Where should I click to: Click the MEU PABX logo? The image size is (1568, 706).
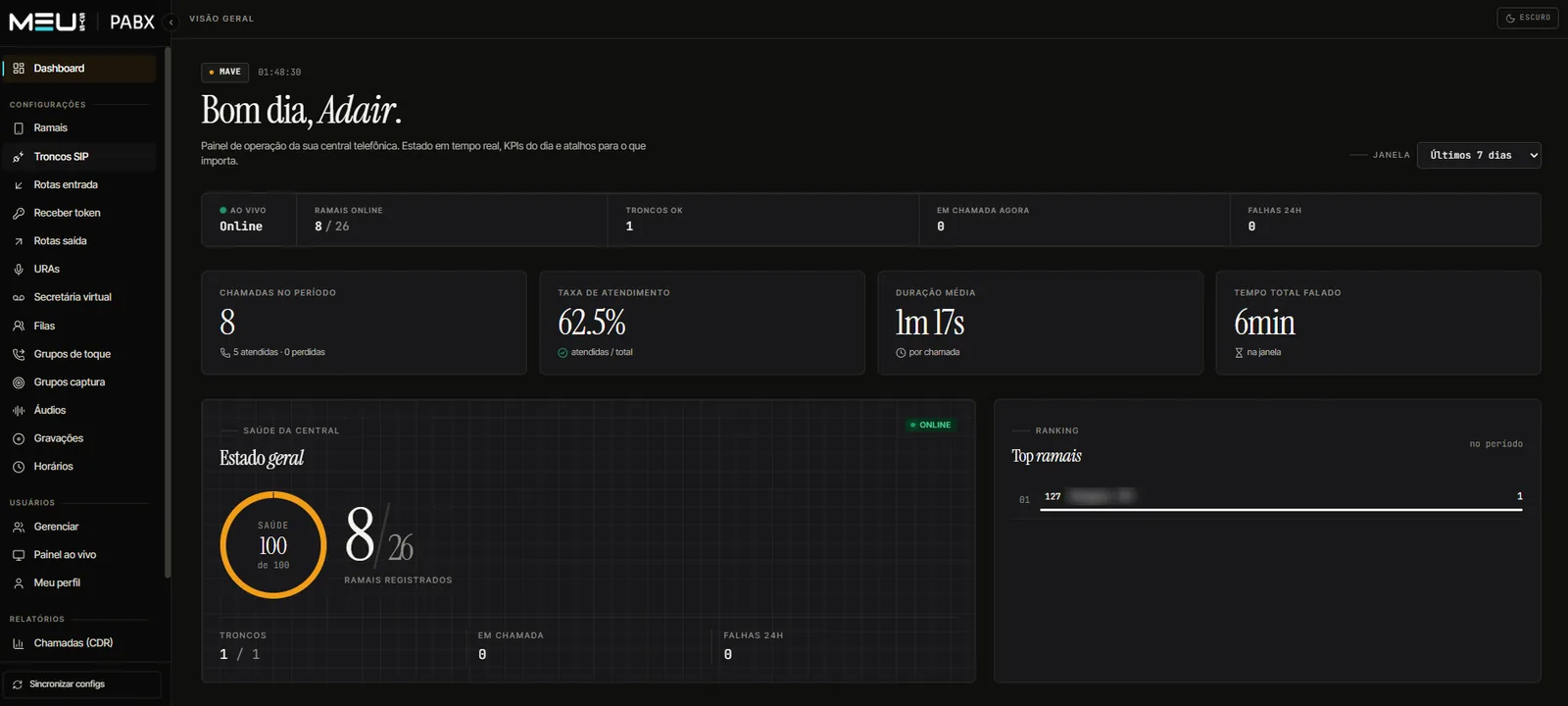[82, 22]
